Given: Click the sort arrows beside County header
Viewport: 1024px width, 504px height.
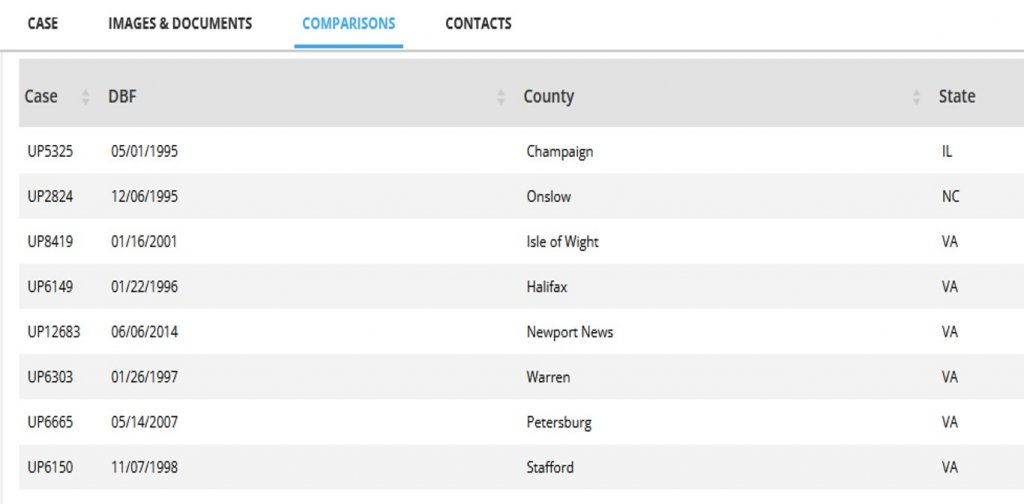Looking at the screenshot, I should (916, 98).
